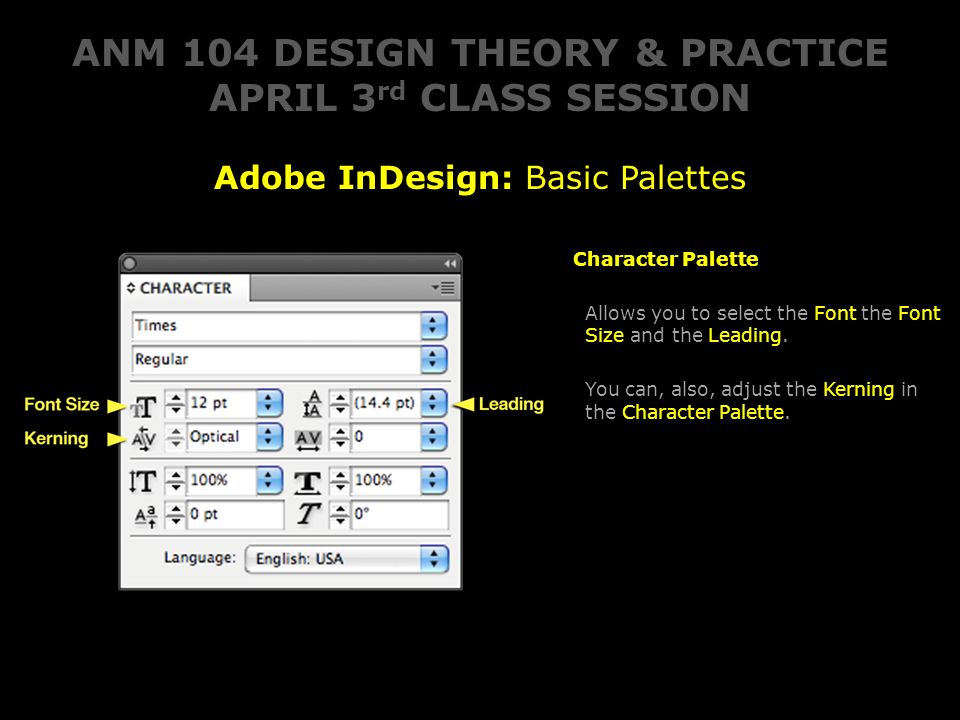Open the 12 pt font size dropdown
Image resolution: width=960 pixels, height=720 pixels.
[269, 403]
